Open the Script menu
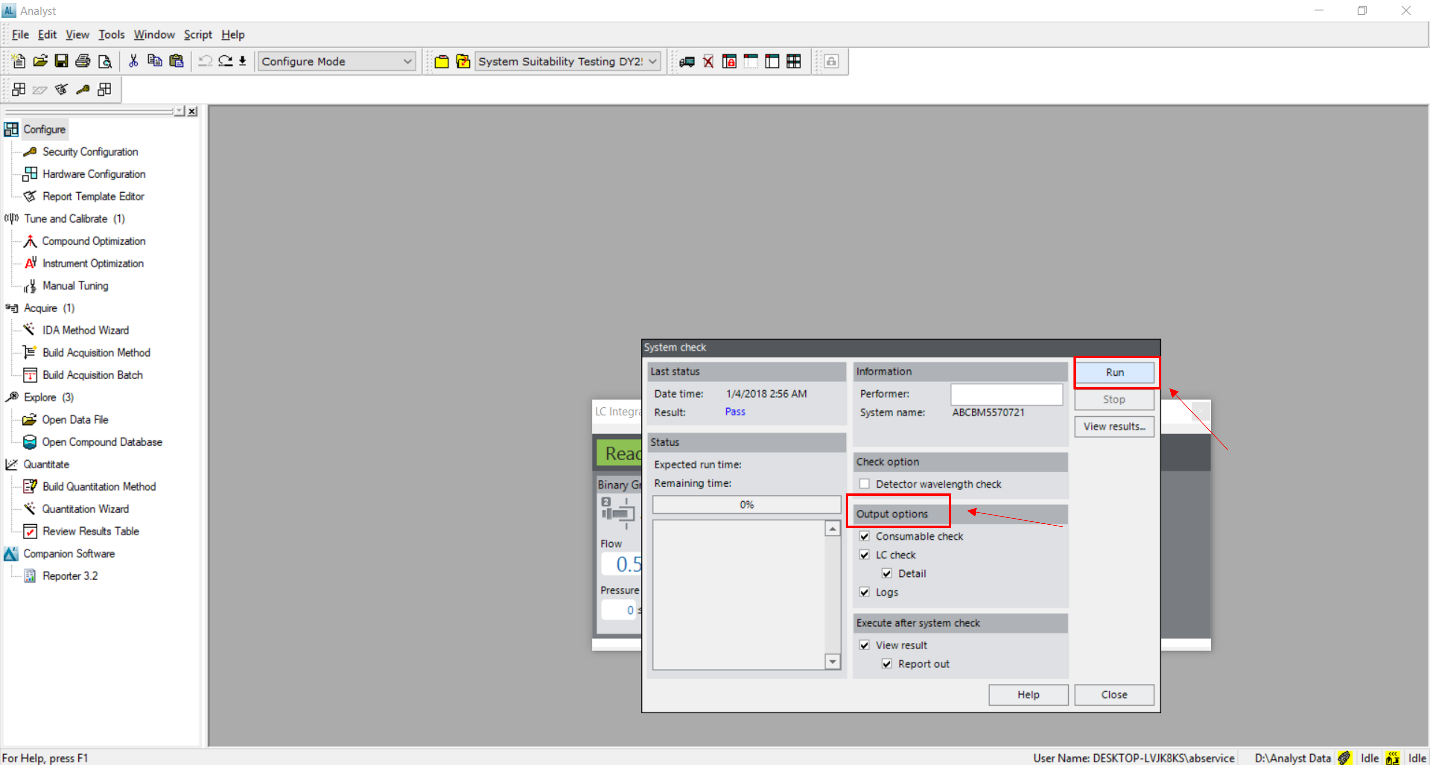 [x=197, y=34]
